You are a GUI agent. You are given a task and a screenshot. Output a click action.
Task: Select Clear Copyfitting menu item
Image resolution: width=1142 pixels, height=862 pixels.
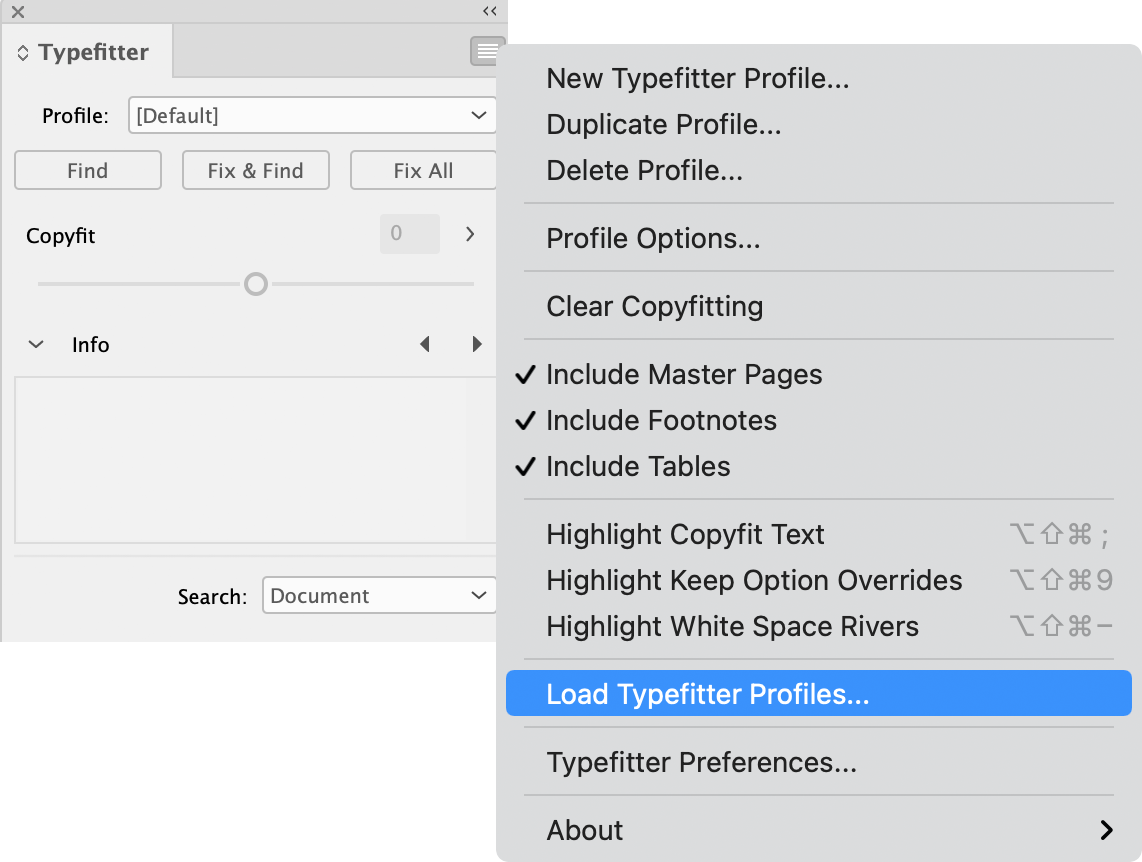(819, 306)
